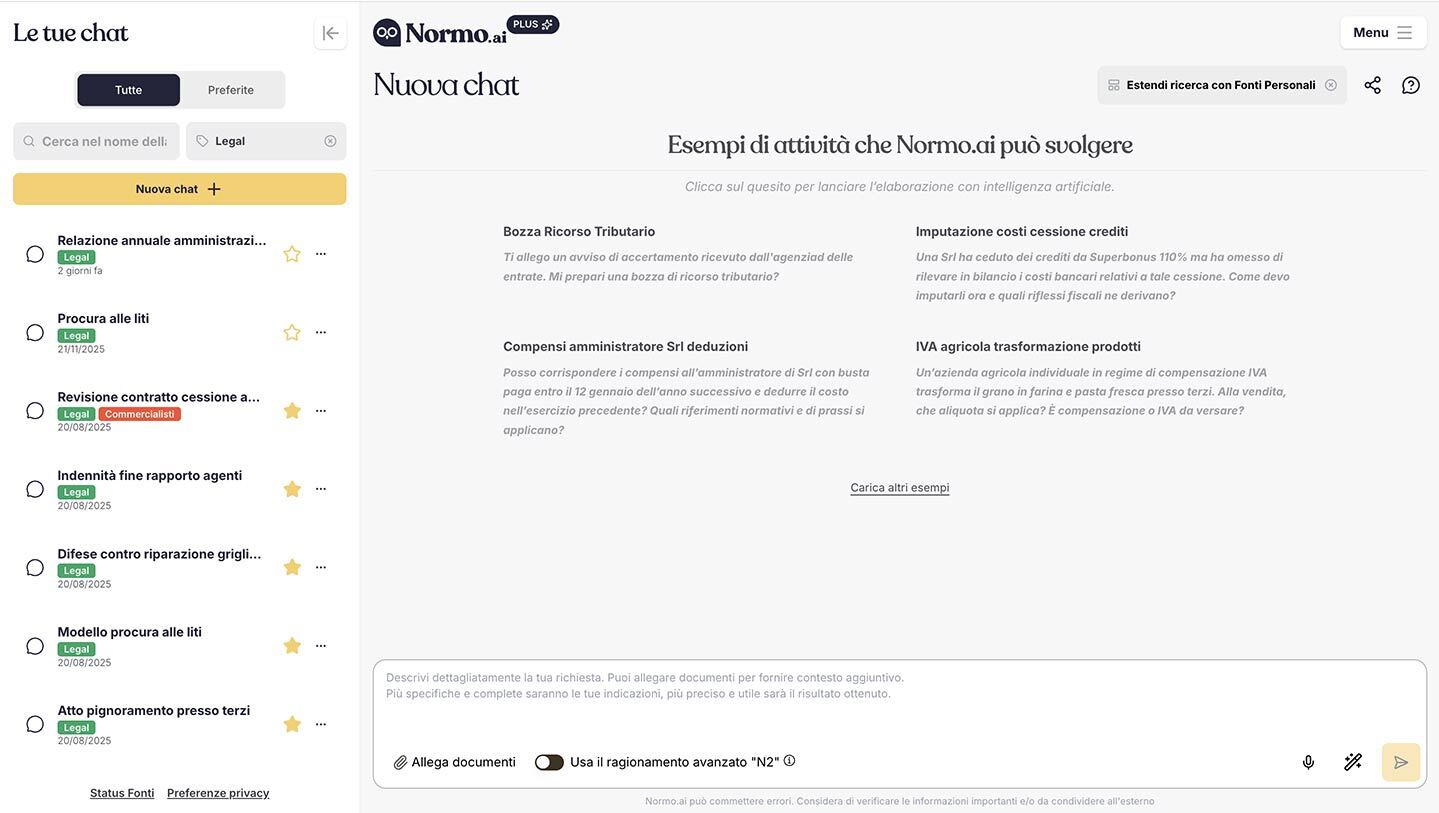Viewport: 1439px width, 813px height.
Task: Check the circle beside 'Atto pignoramento presso terzi'
Action: pos(34,723)
